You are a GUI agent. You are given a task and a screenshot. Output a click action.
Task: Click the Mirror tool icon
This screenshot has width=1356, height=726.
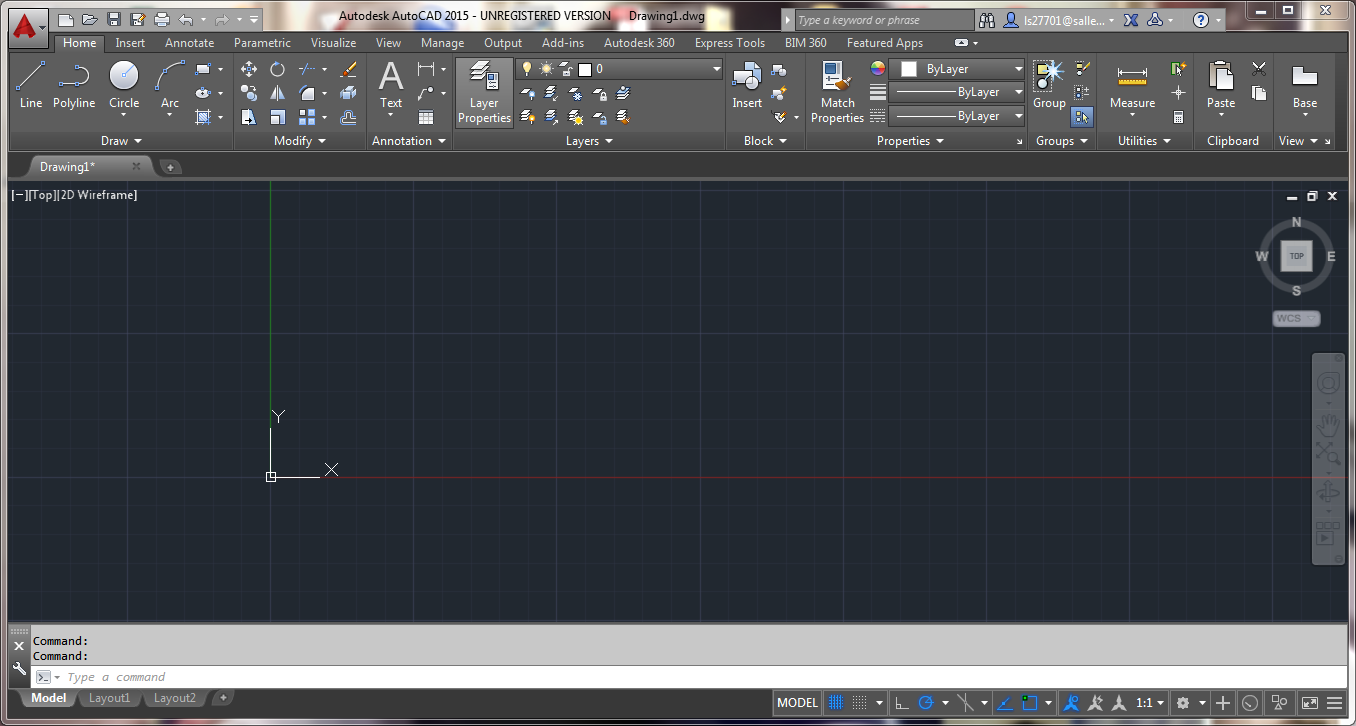(x=277, y=93)
